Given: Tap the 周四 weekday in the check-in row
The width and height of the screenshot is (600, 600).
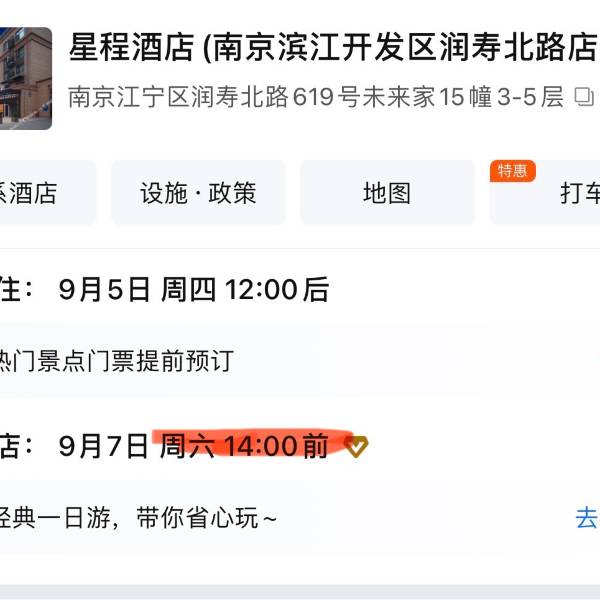Looking at the screenshot, I should click(188, 289).
